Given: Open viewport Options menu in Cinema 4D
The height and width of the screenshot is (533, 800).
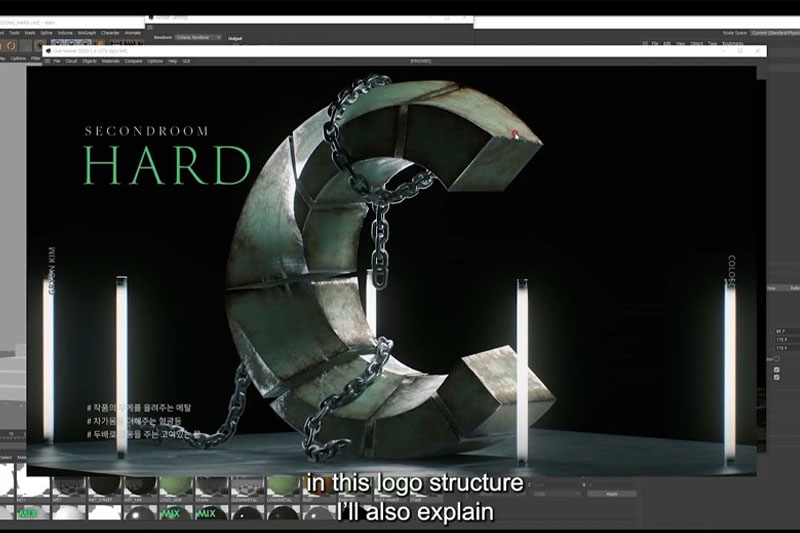Looking at the screenshot, I should pos(18,59).
